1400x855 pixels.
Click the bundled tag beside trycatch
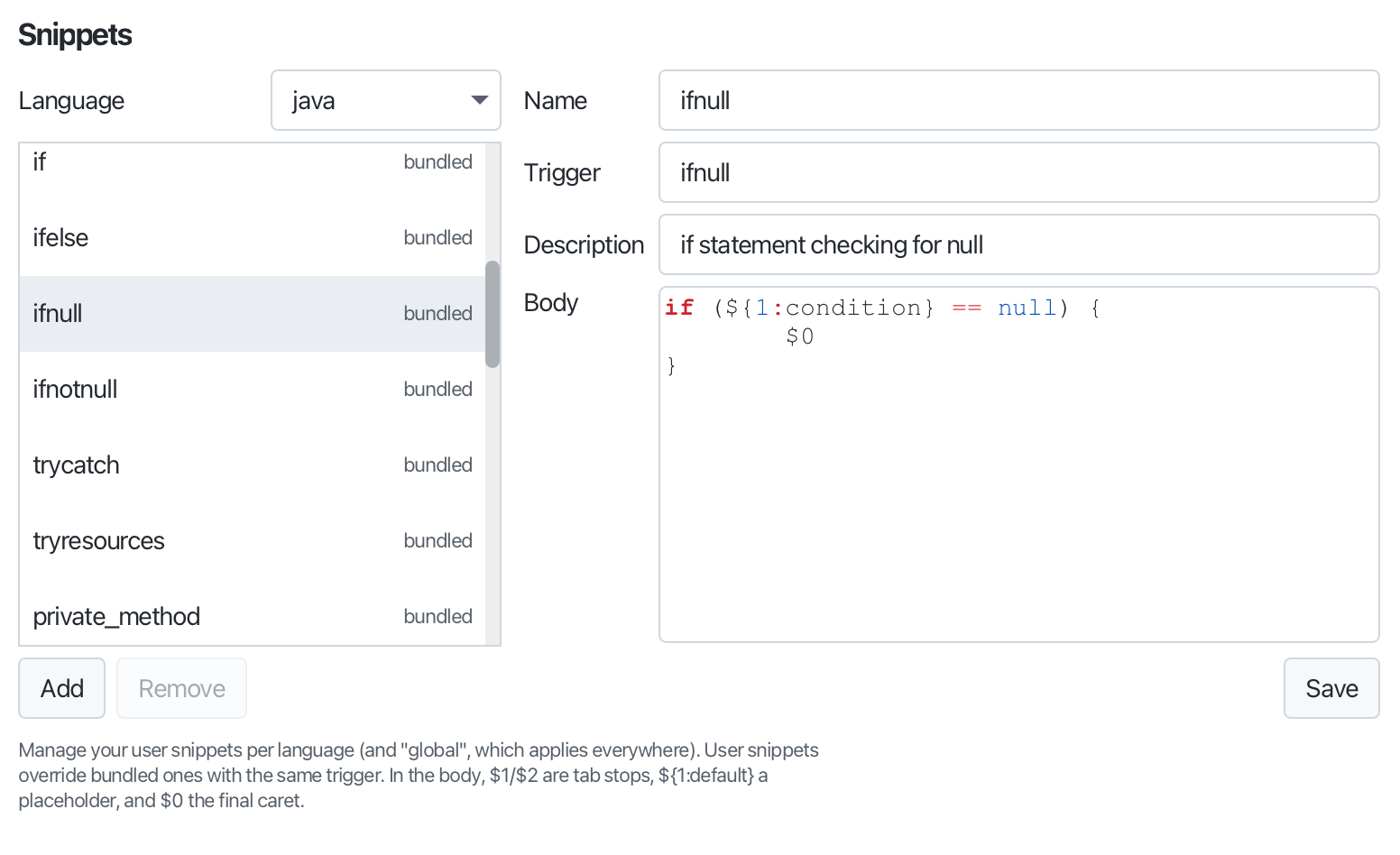point(437,465)
